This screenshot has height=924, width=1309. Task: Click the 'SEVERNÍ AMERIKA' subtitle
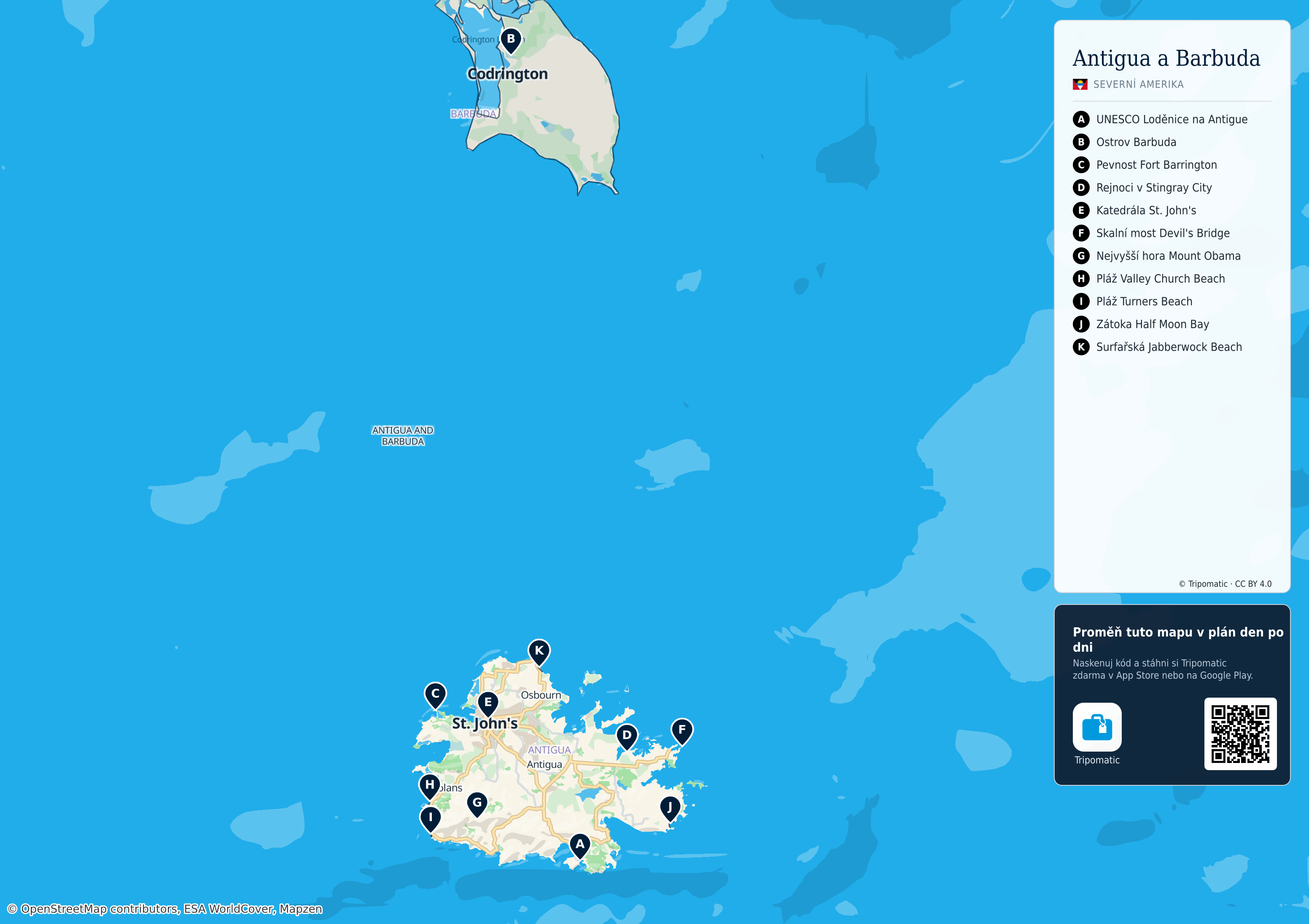point(1138,84)
